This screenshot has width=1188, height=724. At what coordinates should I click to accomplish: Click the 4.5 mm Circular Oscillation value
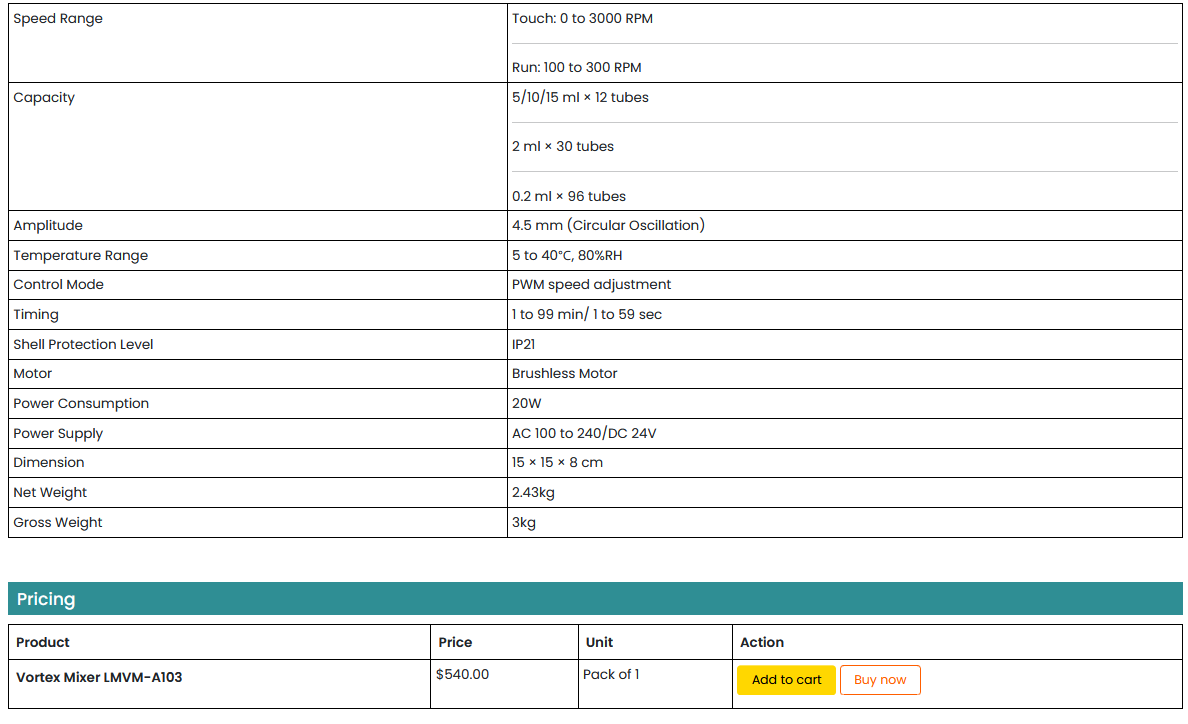coord(608,226)
